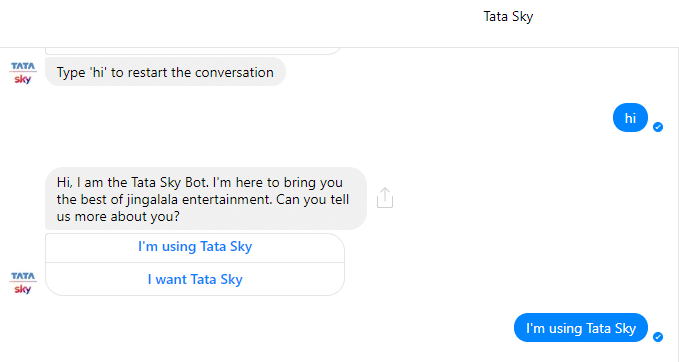Click the header separator line below the title
Viewport: 679px width, 362px height.
click(x=340, y=47)
